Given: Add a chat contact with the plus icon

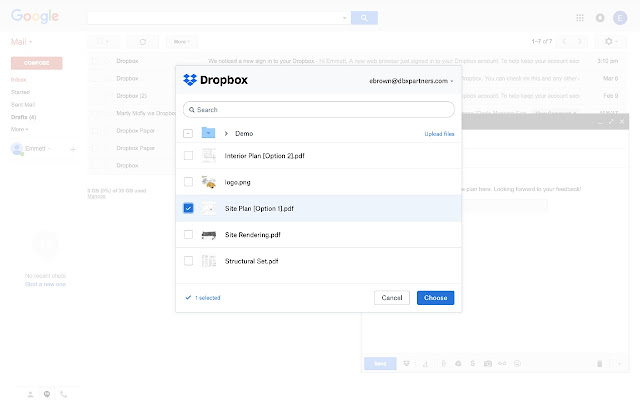Looking at the screenshot, I should click(x=73, y=149).
